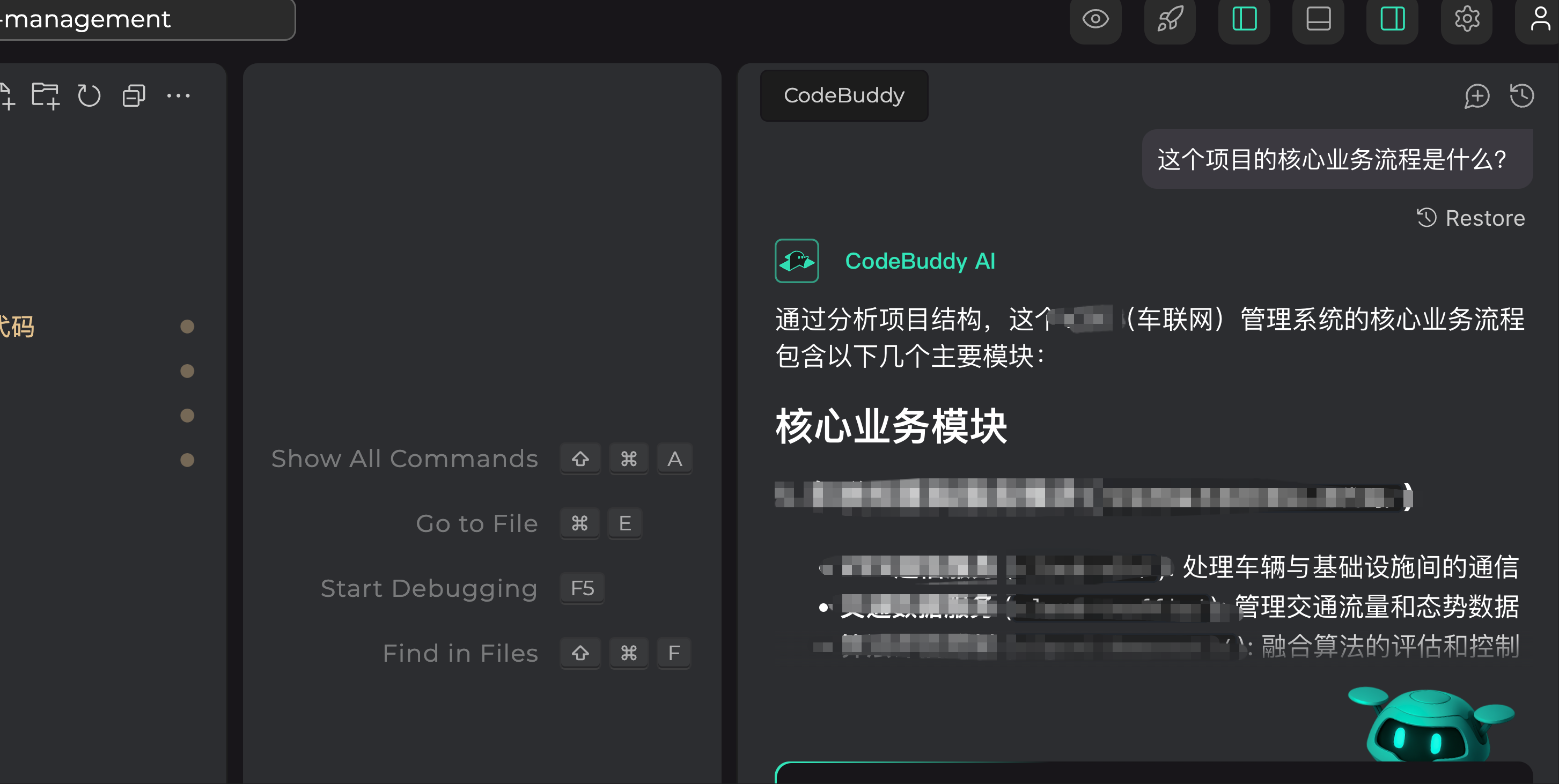Viewport: 1559px width, 784px height.
Task: Click the Restore link
Action: click(x=1470, y=218)
